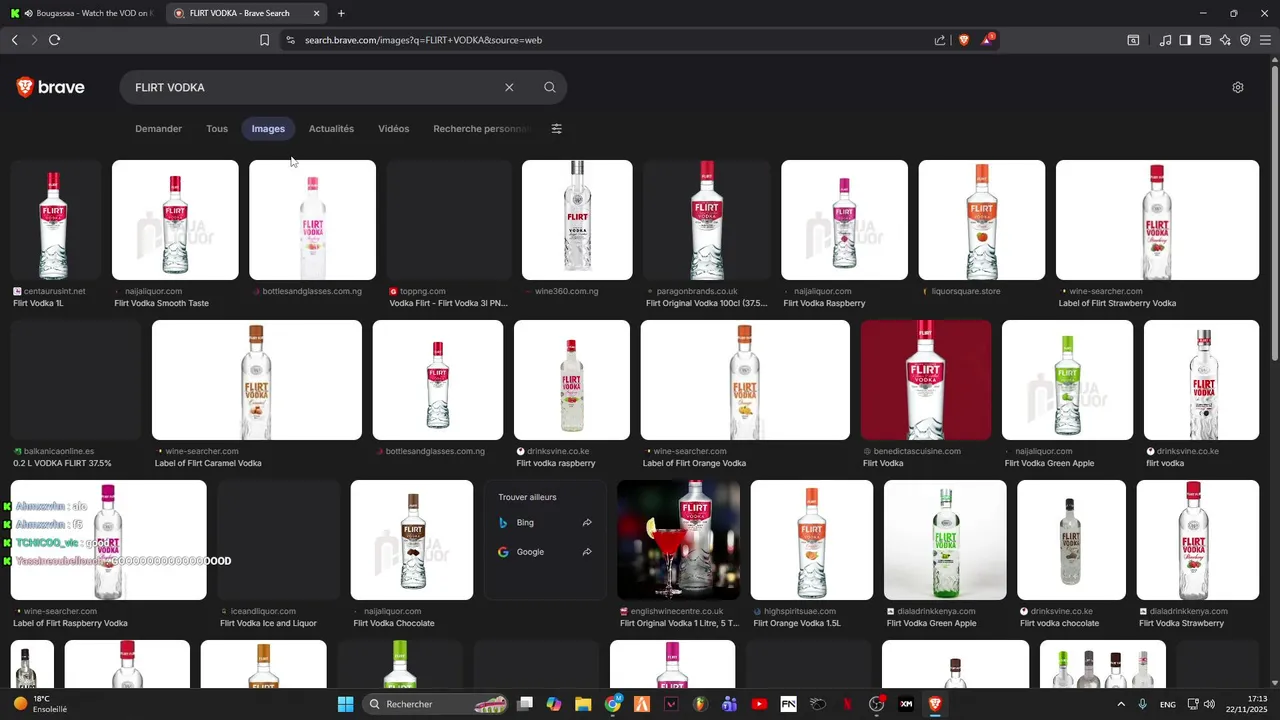Open Brave Shields lion icon
Screen dimensions: 1280x720
tap(964, 40)
